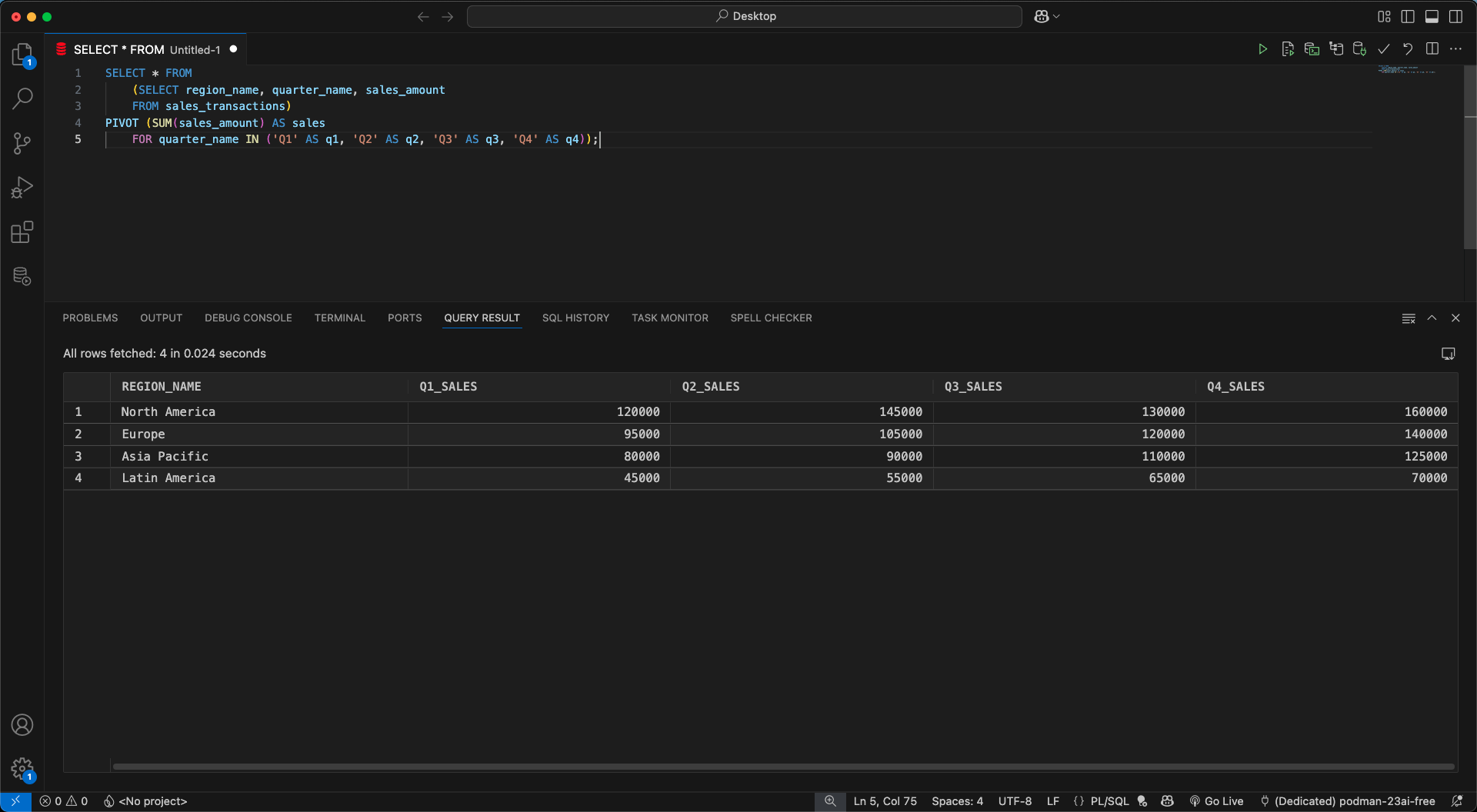1477x812 pixels.
Task: Close the bottom panel
Action: [x=1455, y=318]
